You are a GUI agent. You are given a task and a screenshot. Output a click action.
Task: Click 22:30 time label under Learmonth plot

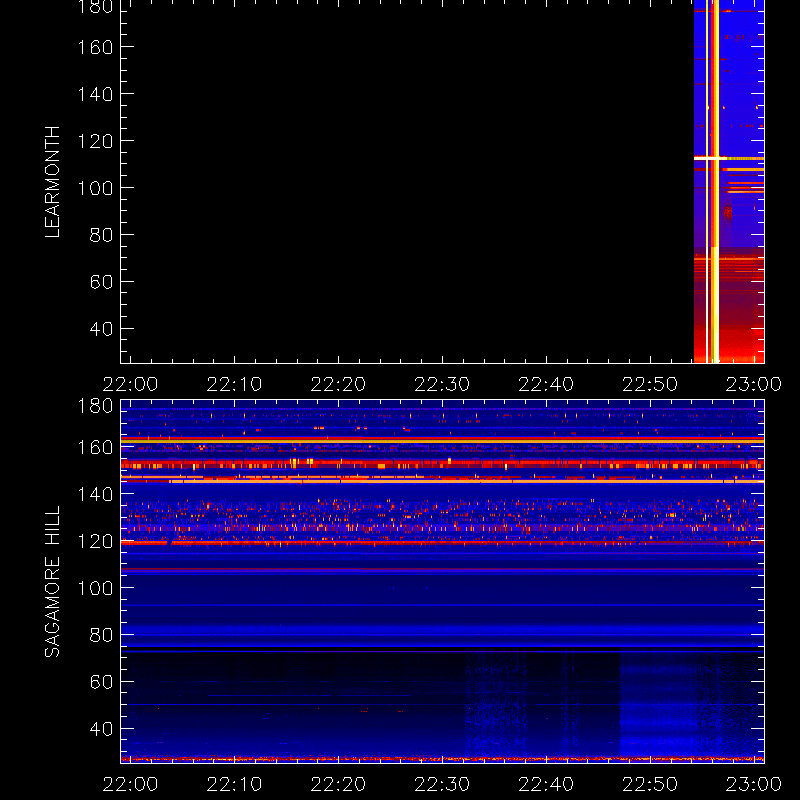(442, 384)
